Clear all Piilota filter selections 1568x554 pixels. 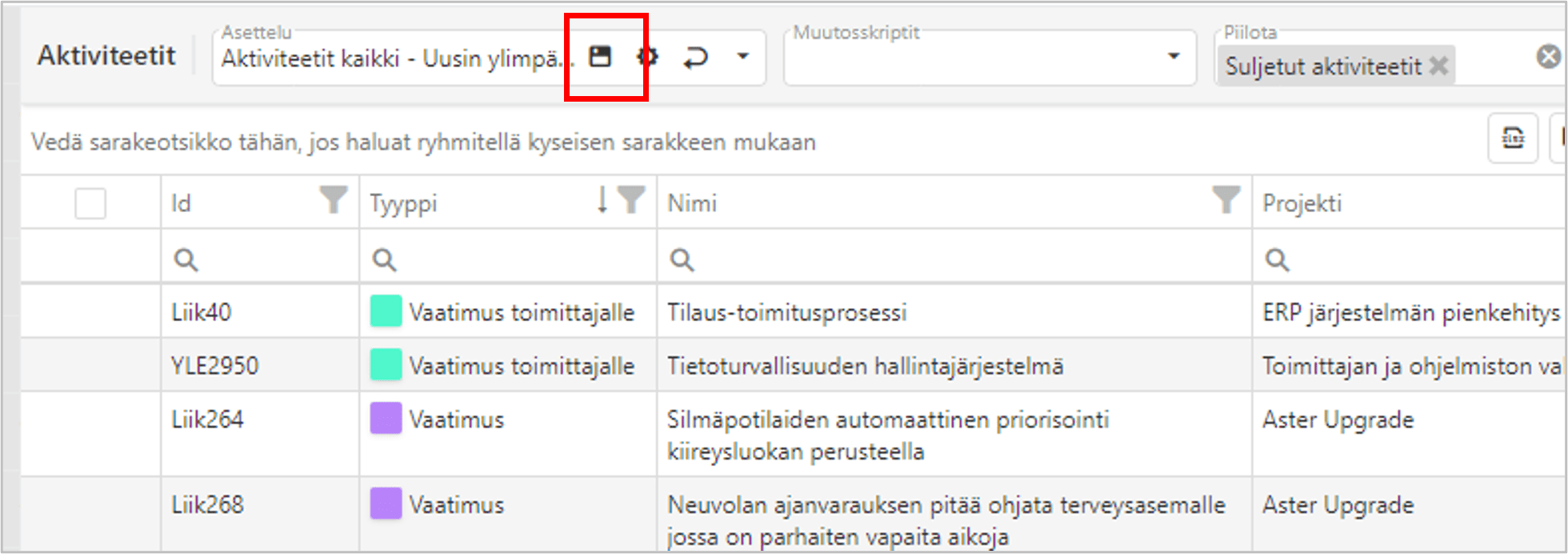click(x=1548, y=56)
